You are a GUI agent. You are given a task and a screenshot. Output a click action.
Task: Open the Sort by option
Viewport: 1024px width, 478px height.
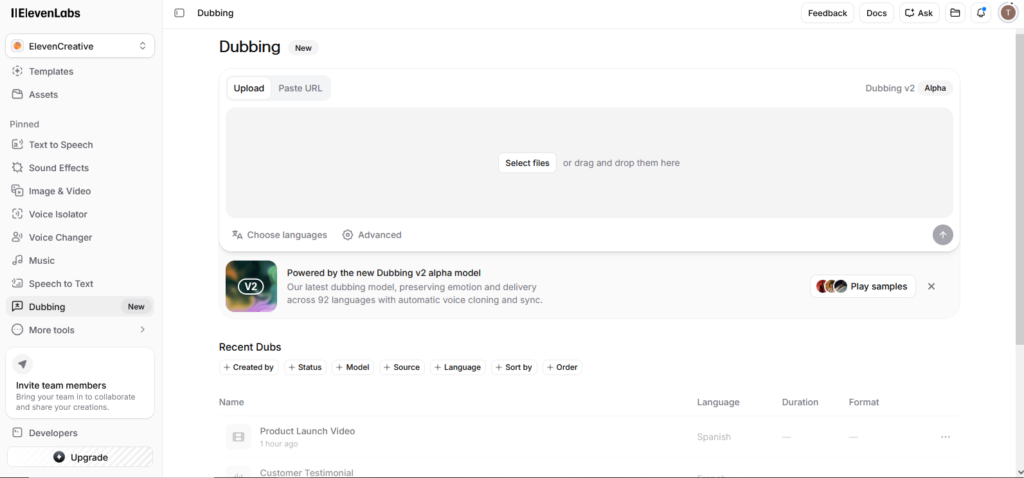pos(515,368)
